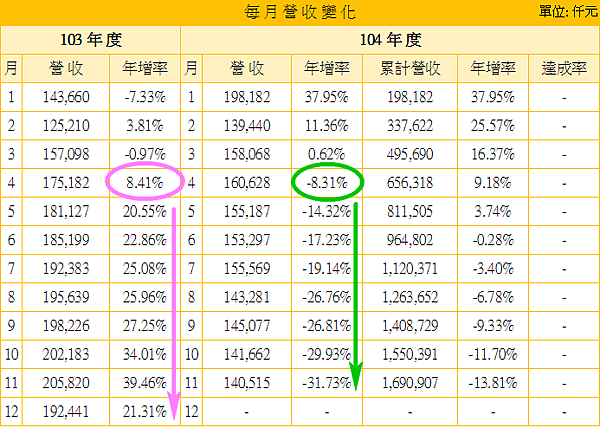Click the 205,820 revenue value

coord(66,383)
